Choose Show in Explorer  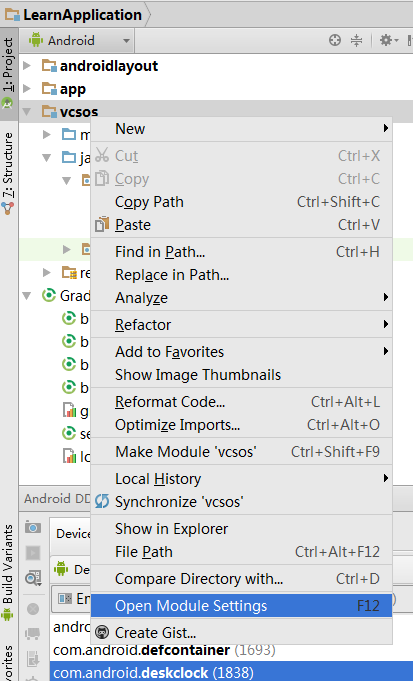[x=241, y=529]
